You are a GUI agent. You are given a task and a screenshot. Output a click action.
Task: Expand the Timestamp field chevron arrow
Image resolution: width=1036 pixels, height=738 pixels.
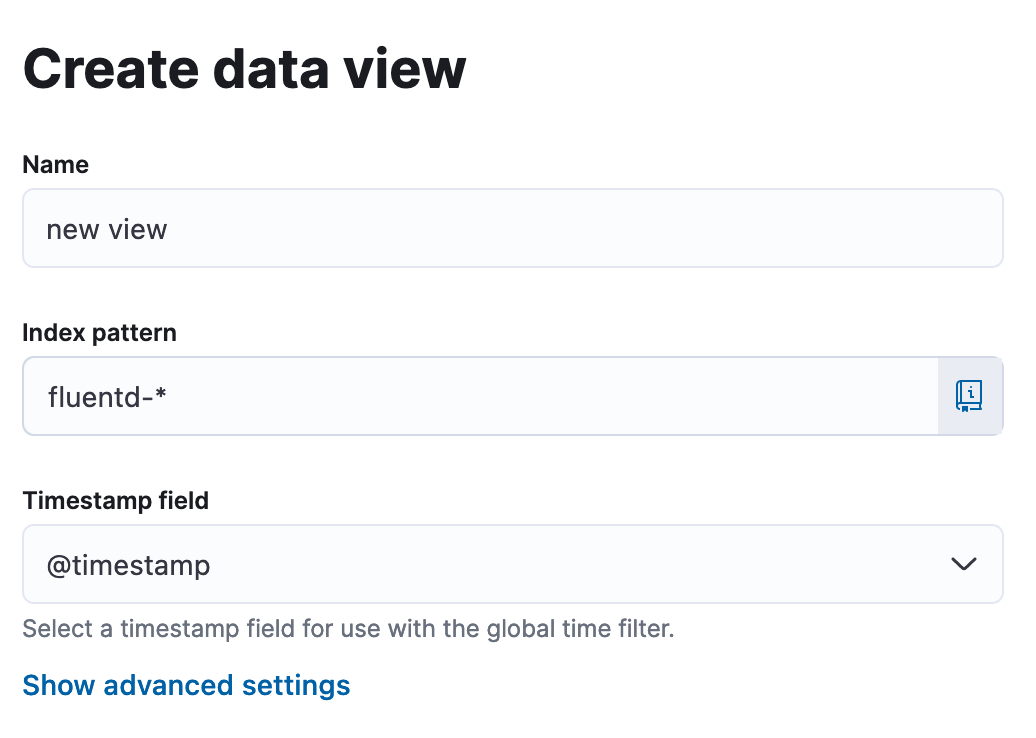click(963, 565)
